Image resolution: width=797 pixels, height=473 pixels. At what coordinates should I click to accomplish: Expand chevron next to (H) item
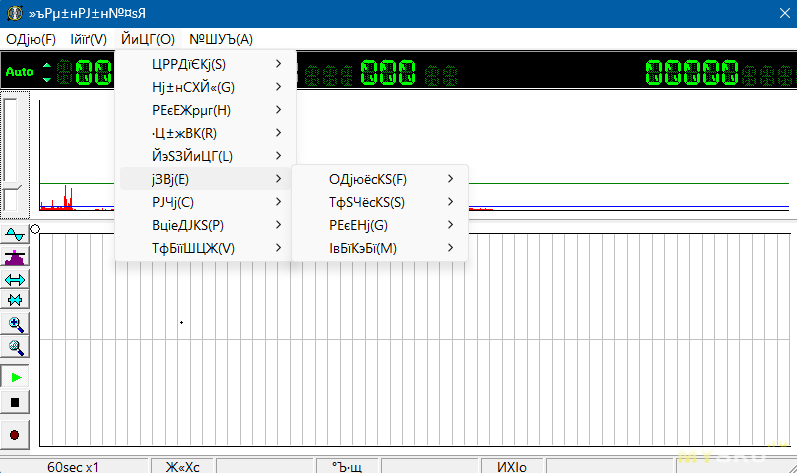point(279,110)
